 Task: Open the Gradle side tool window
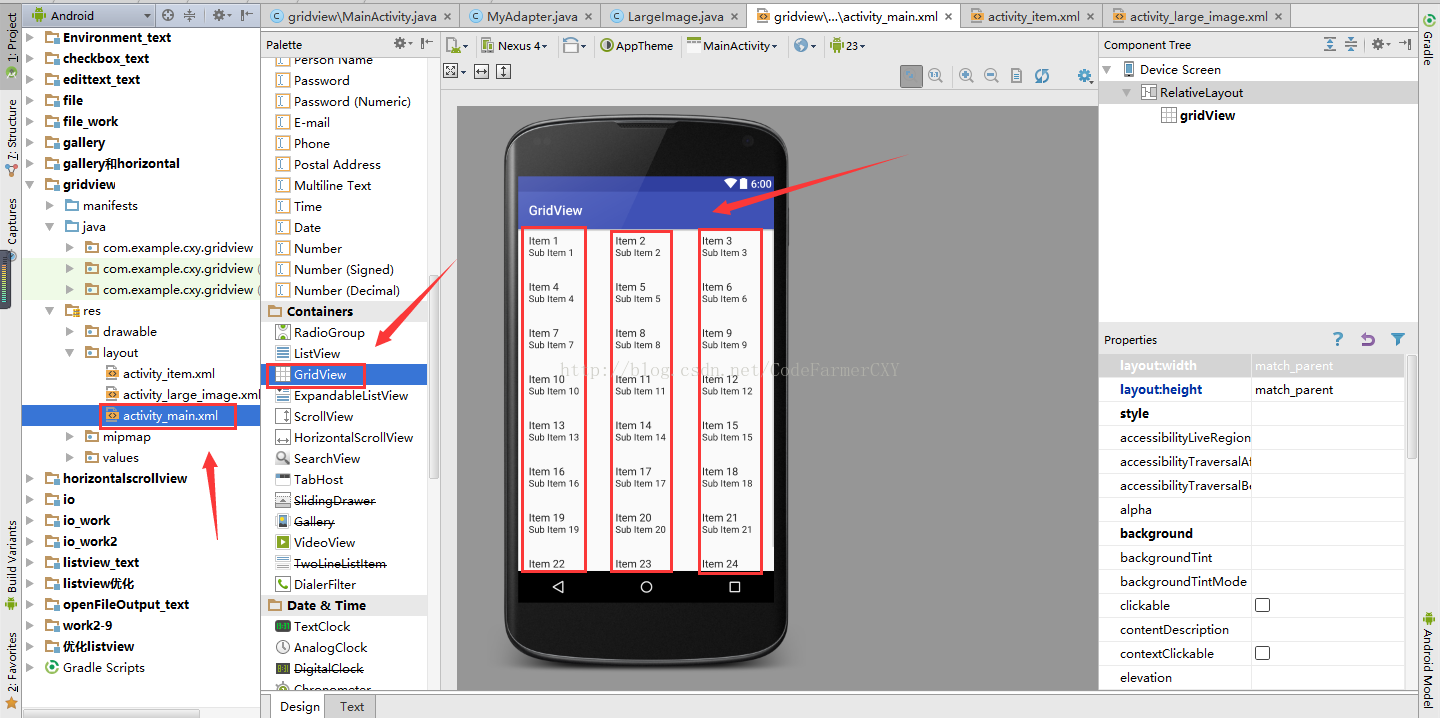(1428, 40)
